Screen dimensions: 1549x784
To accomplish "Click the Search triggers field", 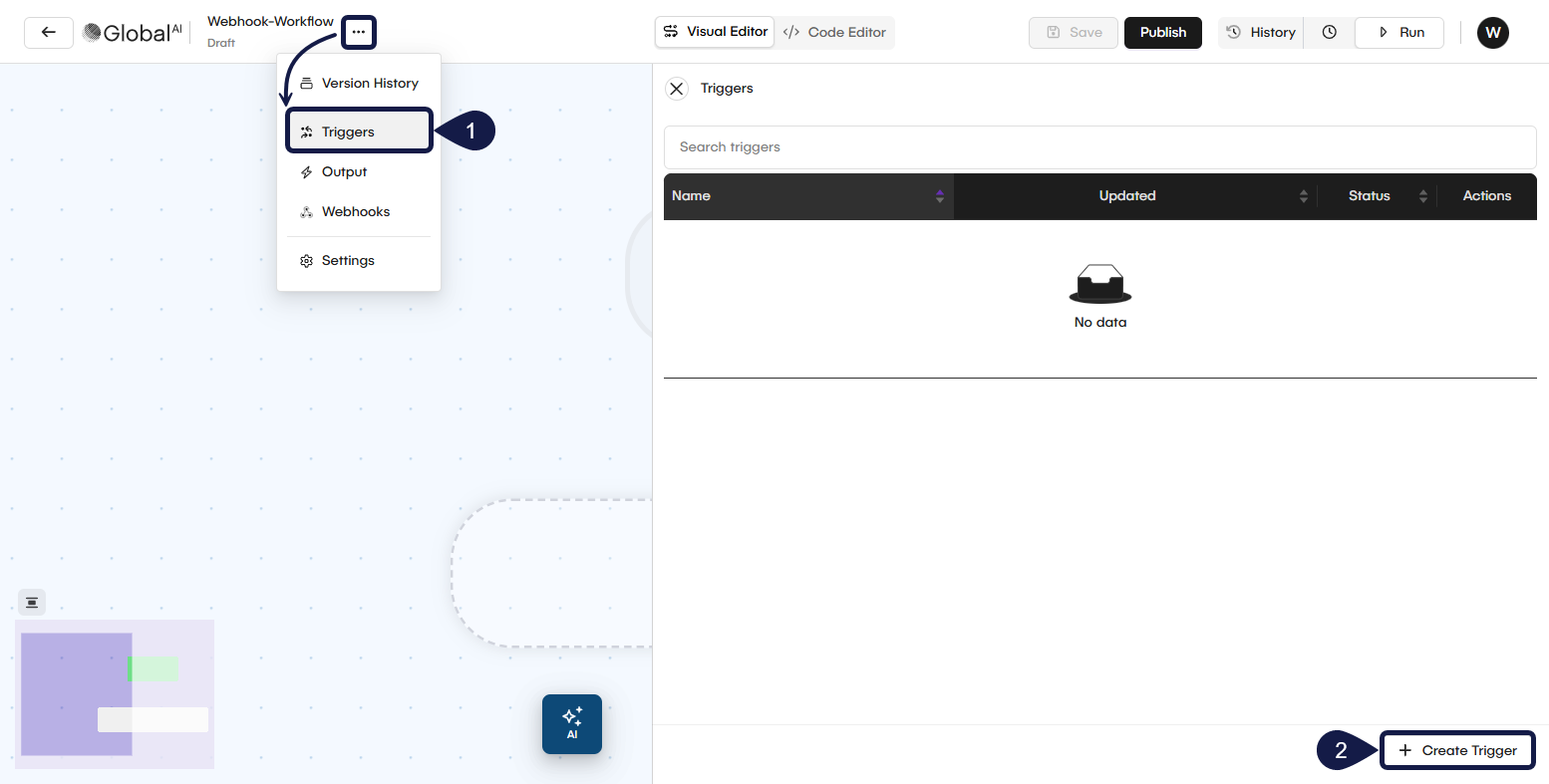I will pyautogui.click(x=1099, y=147).
